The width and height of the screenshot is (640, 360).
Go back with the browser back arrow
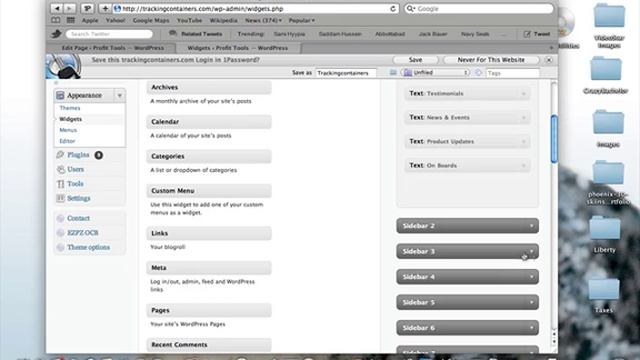tap(57, 8)
